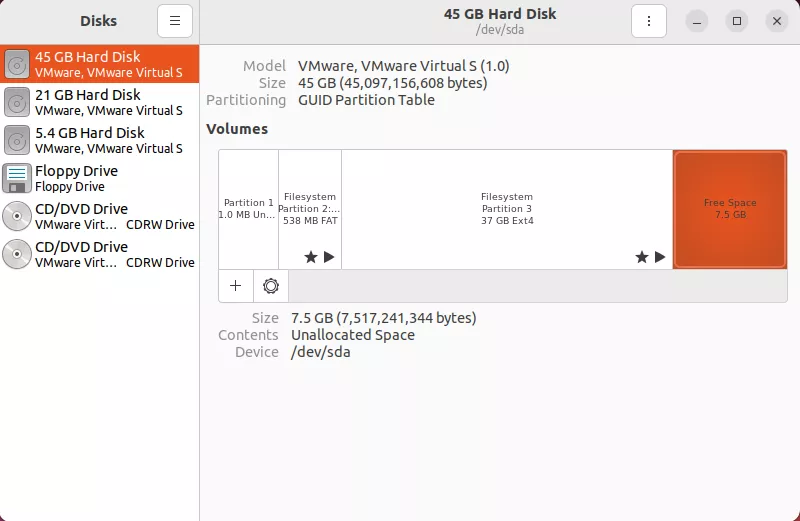Click the VMware Virtual S (1.0) model value
The width and height of the screenshot is (800, 521).
click(404, 66)
